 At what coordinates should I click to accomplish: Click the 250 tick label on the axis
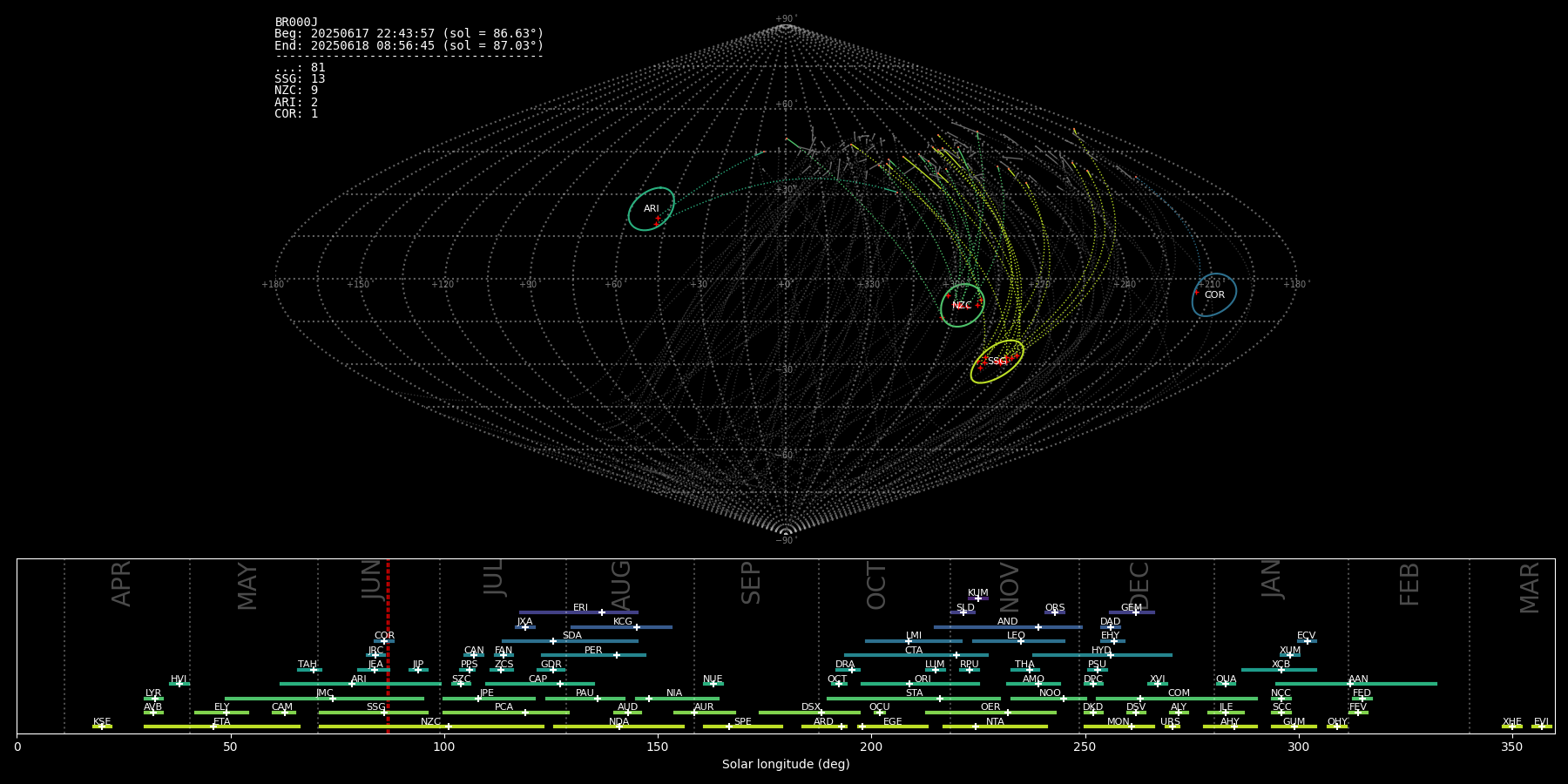click(x=1085, y=747)
